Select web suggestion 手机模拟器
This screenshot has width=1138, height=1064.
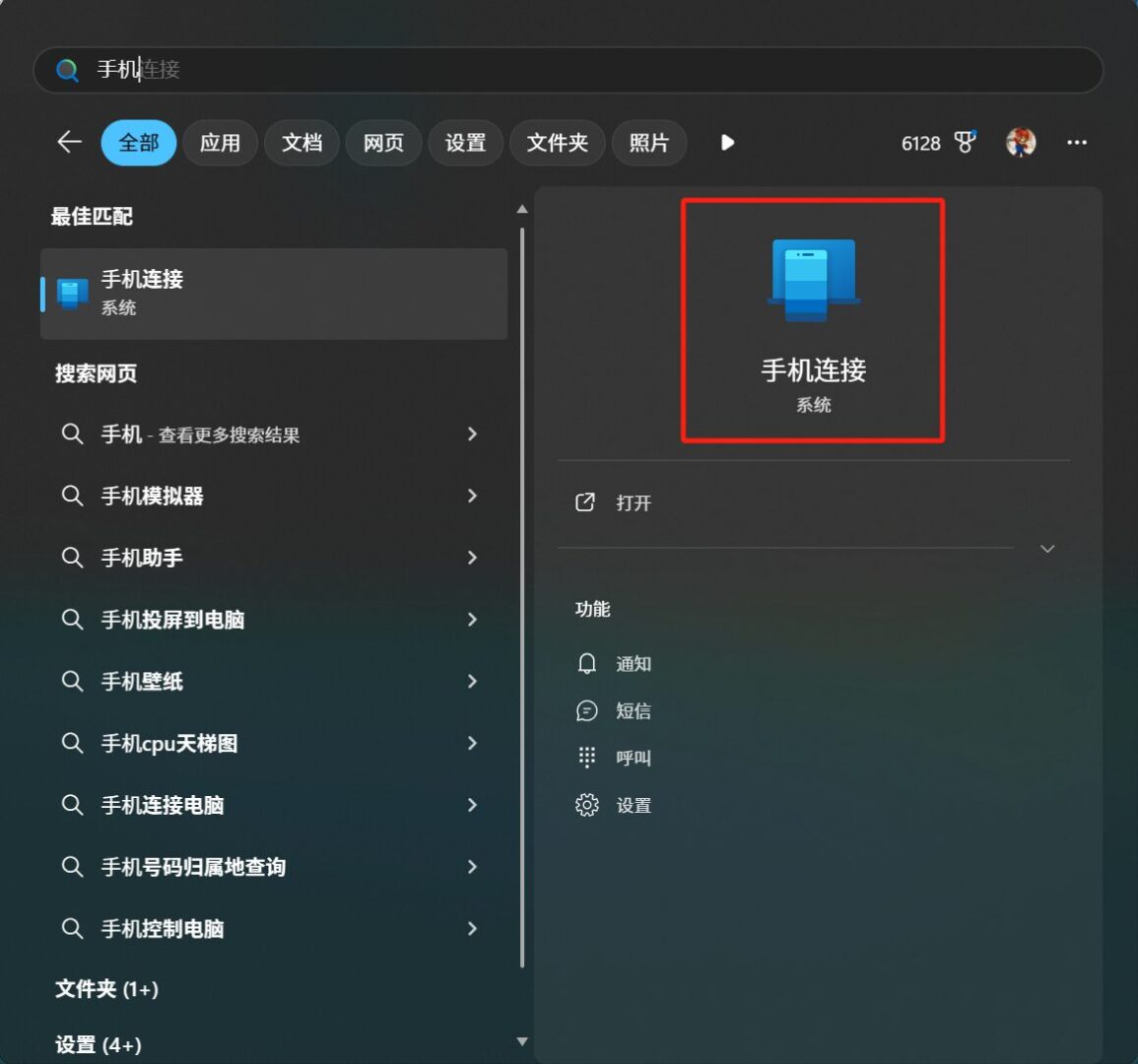[x=274, y=496]
